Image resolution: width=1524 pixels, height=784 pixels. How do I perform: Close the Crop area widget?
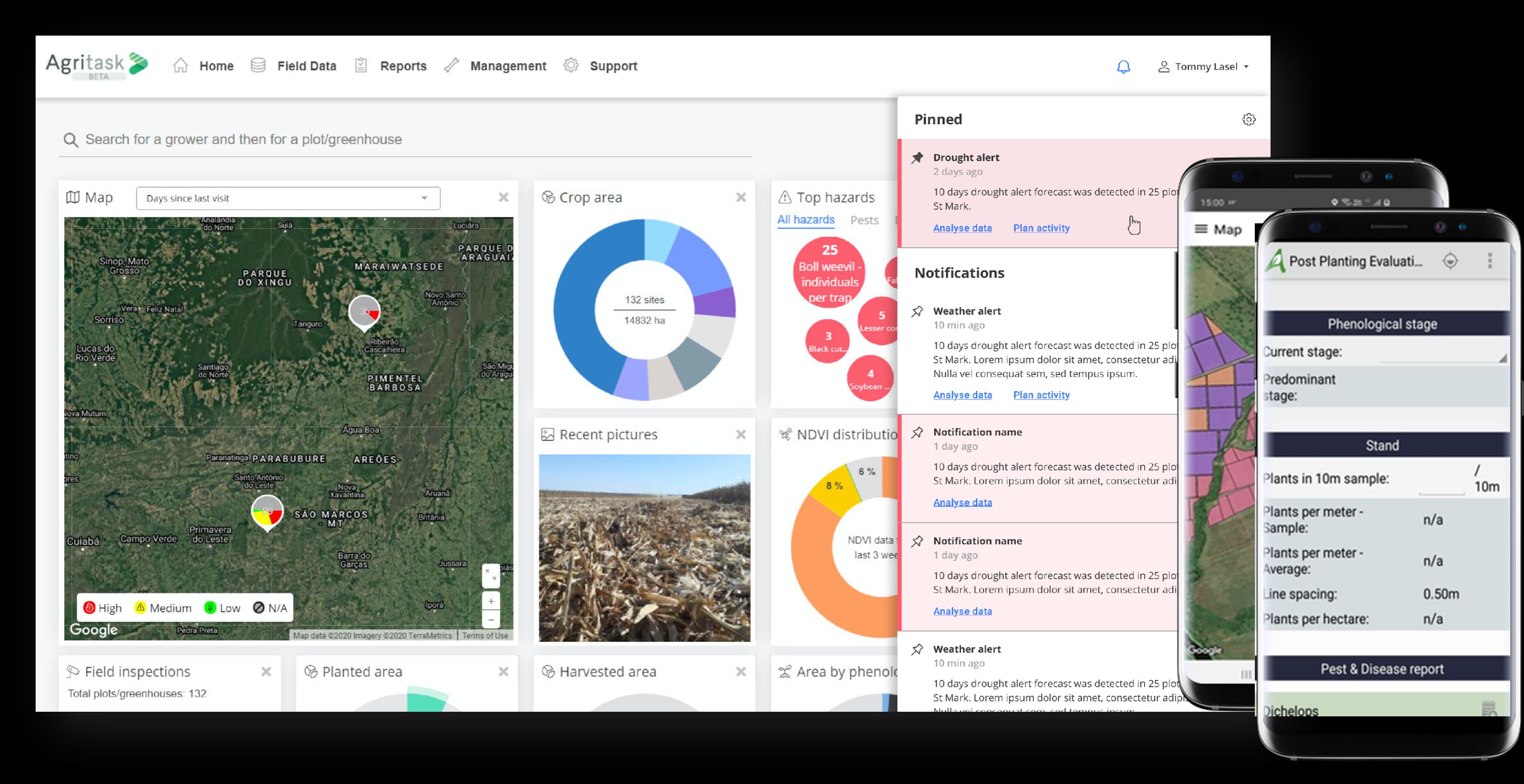pos(741,197)
